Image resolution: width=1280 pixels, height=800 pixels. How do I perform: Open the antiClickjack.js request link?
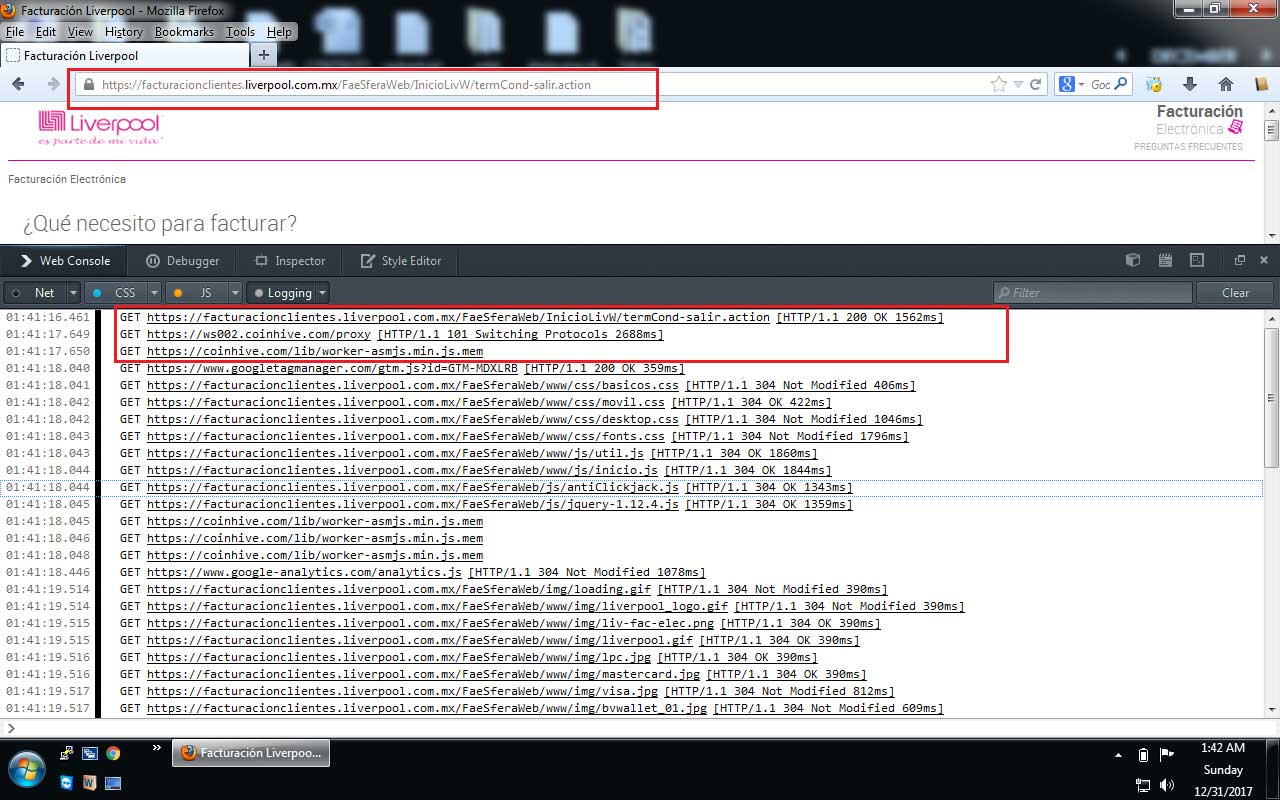pos(412,487)
